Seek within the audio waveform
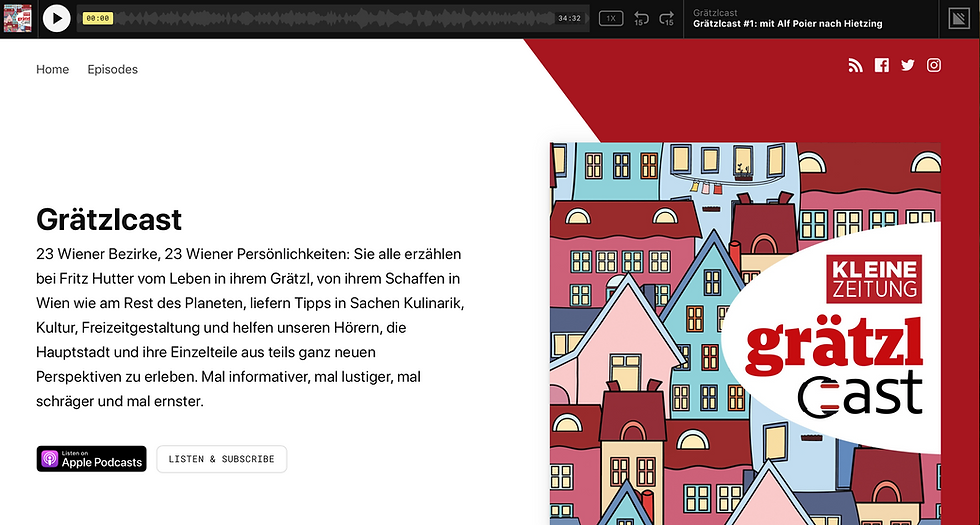980x525 pixels. click(x=332, y=19)
